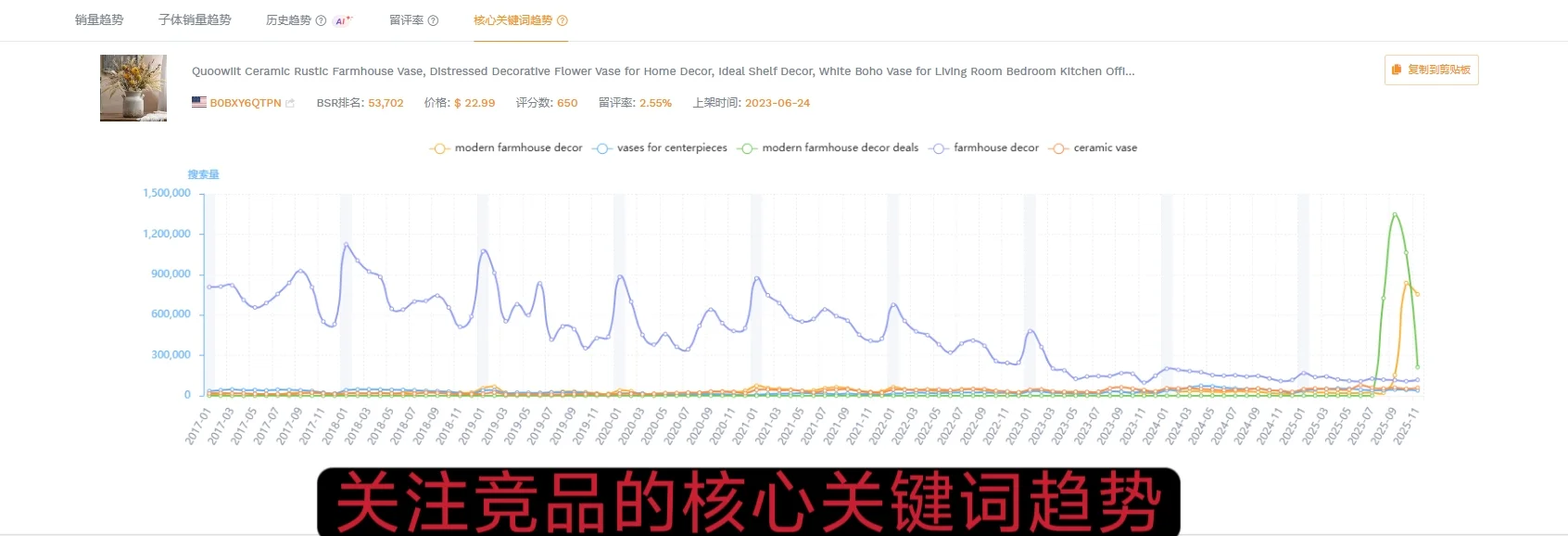Image resolution: width=1568 pixels, height=536 pixels.
Task: Click the green peak point near 2025-09
Action: point(1395,215)
